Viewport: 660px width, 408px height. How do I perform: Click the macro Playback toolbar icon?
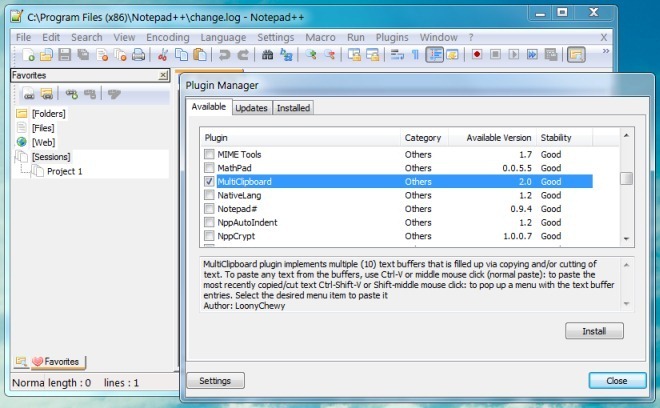(514, 55)
